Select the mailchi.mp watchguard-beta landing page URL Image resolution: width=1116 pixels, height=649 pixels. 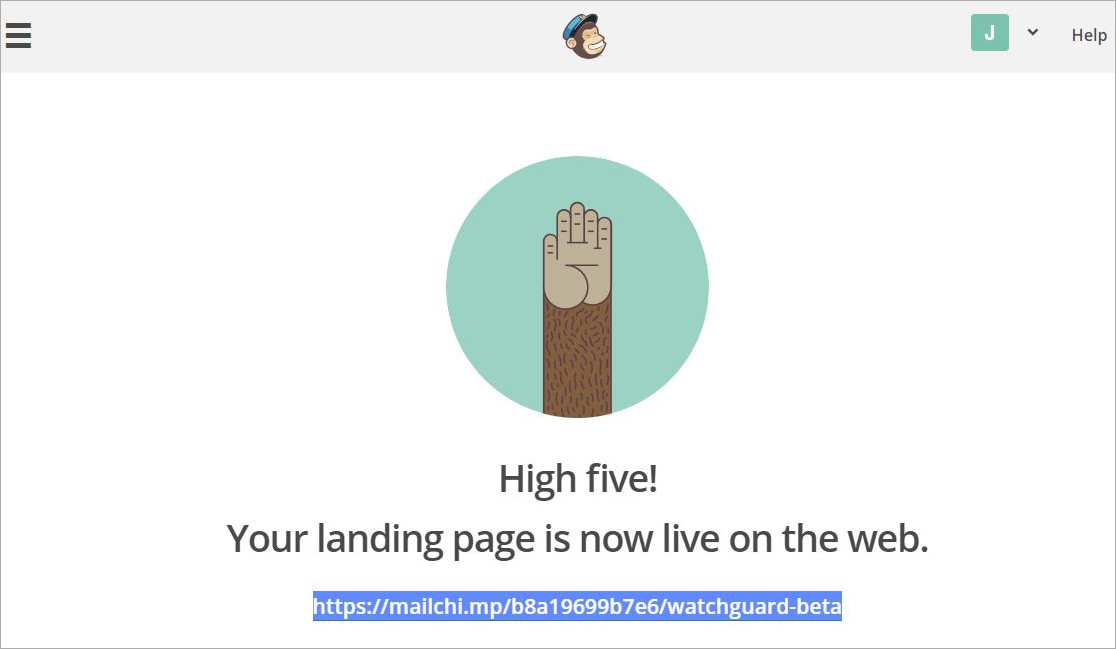click(x=577, y=606)
